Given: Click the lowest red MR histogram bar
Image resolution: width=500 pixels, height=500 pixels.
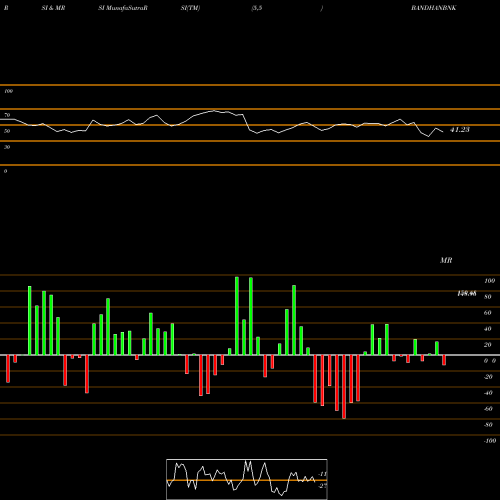Looking at the screenshot, I should click(x=344, y=387).
